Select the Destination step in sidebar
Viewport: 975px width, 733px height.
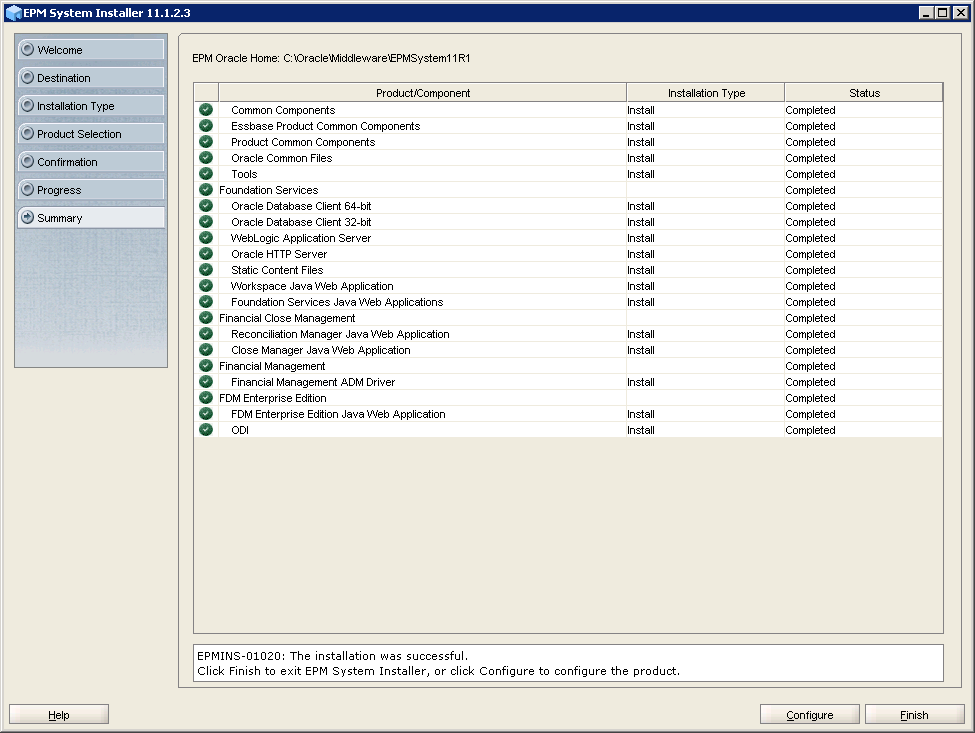click(x=91, y=78)
